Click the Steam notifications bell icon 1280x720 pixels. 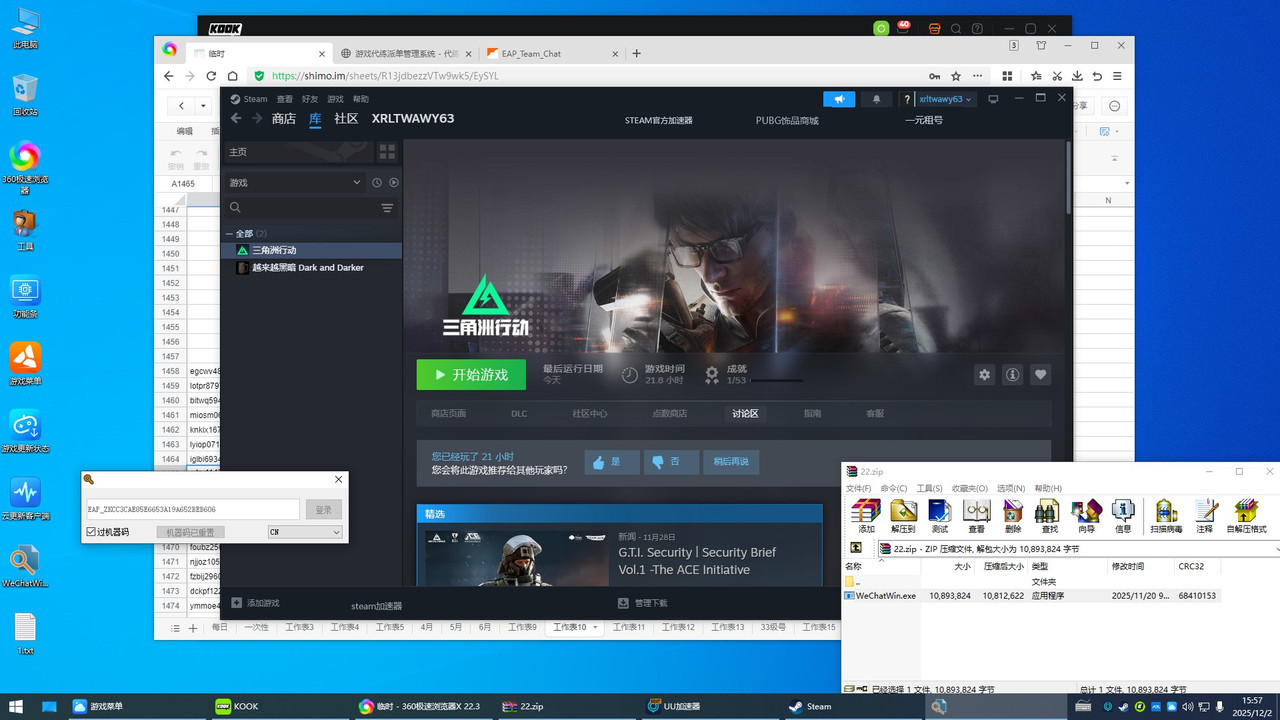[877, 99]
